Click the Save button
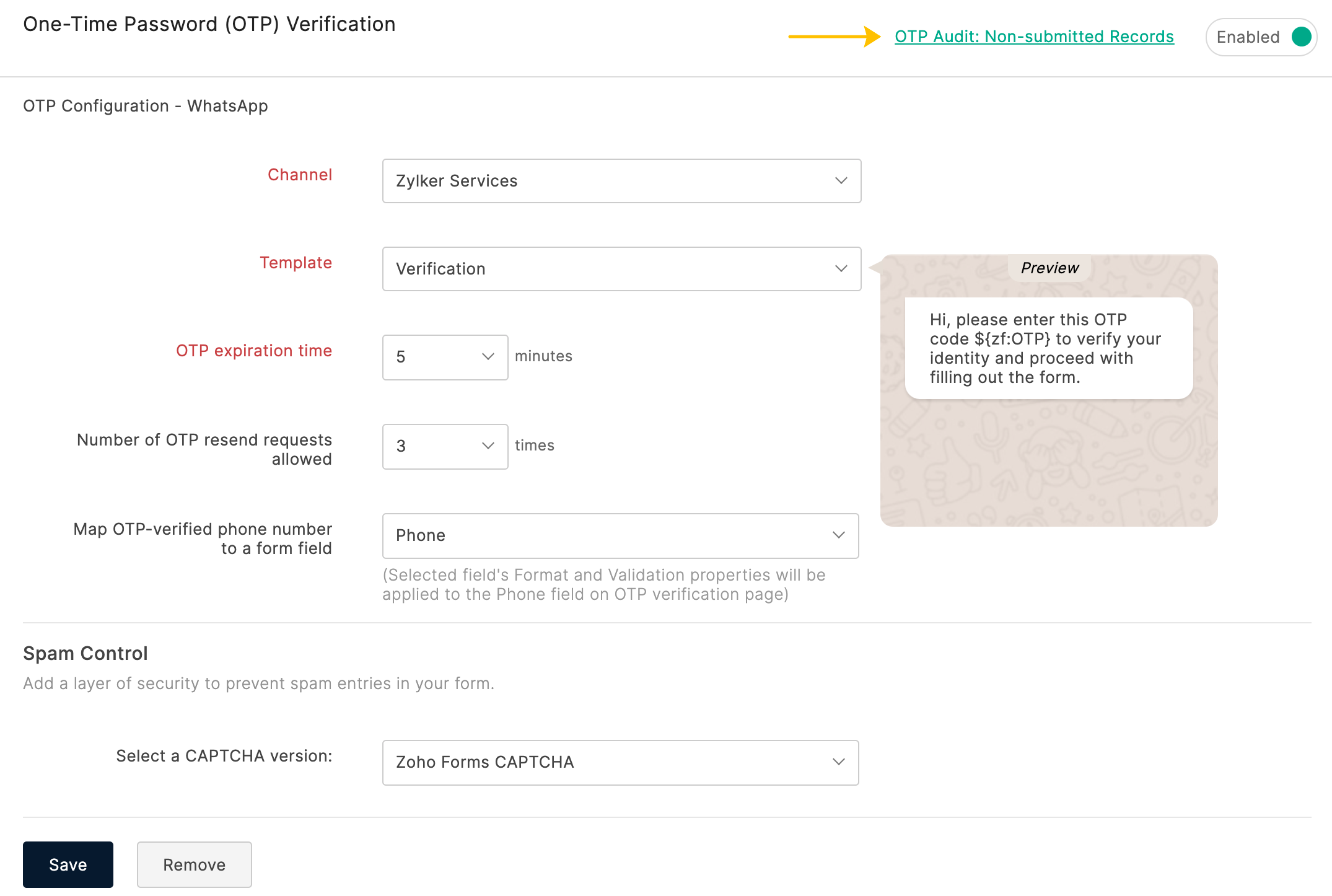1332x896 pixels. pos(68,864)
